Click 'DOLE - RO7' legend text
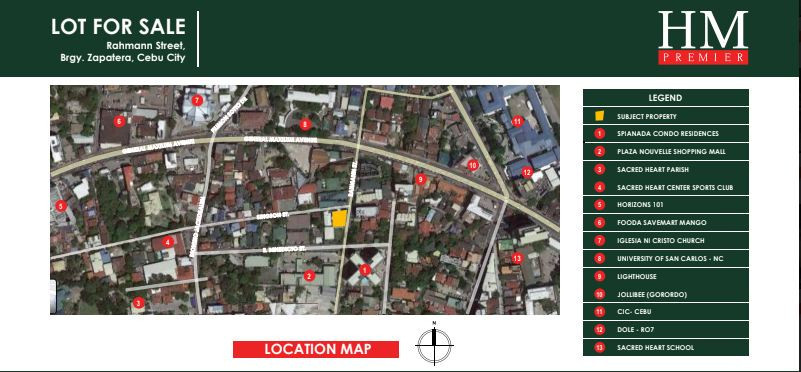The width and height of the screenshot is (801, 372). coord(635,330)
